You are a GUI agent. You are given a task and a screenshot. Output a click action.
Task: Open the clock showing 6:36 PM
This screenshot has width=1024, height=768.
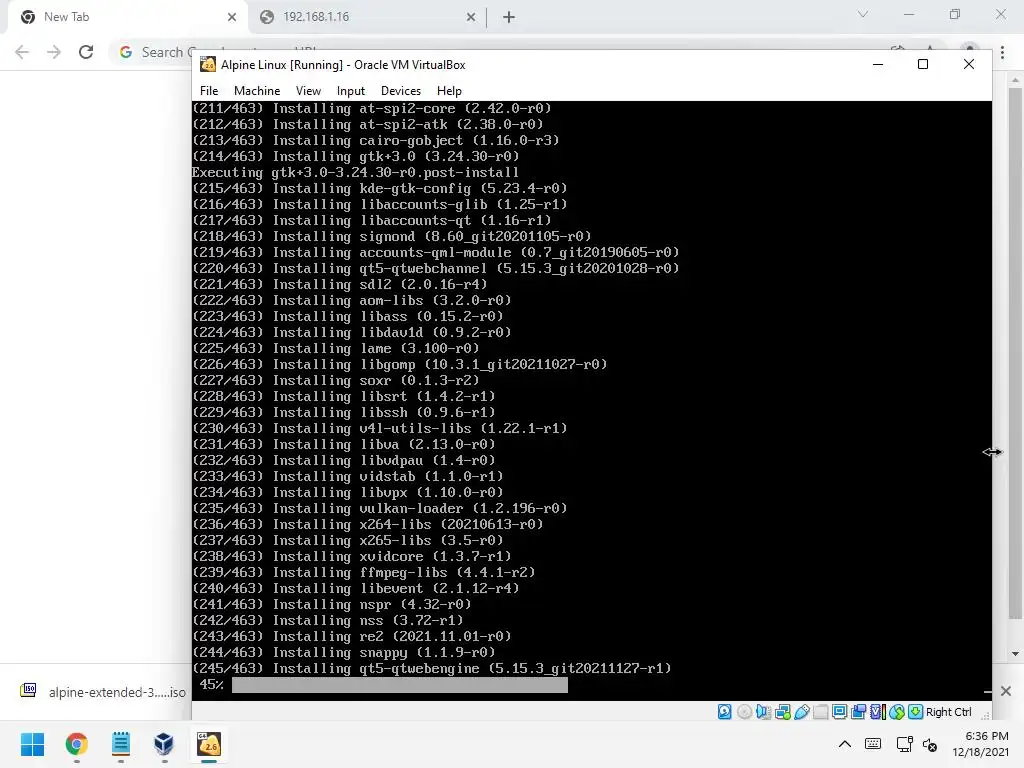(x=980, y=744)
